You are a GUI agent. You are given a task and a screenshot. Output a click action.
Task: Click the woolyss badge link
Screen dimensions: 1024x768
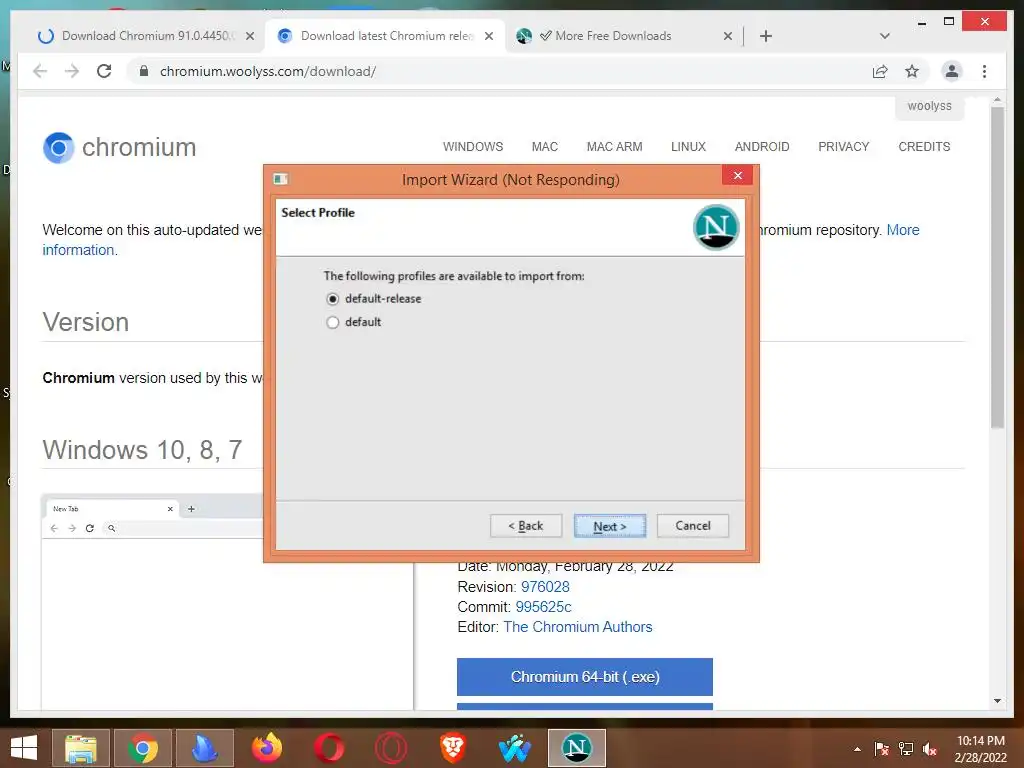click(929, 106)
